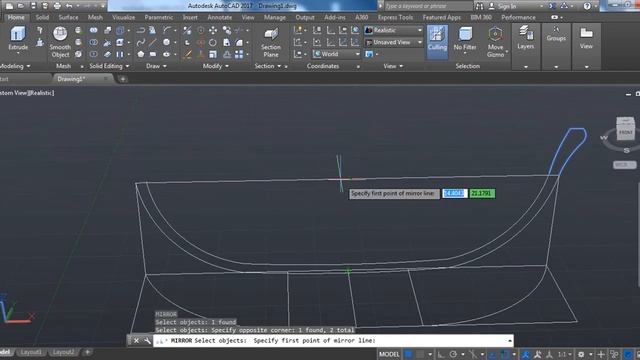
Task: Click the Array tool in Modify panel
Action: click(x=239, y=54)
